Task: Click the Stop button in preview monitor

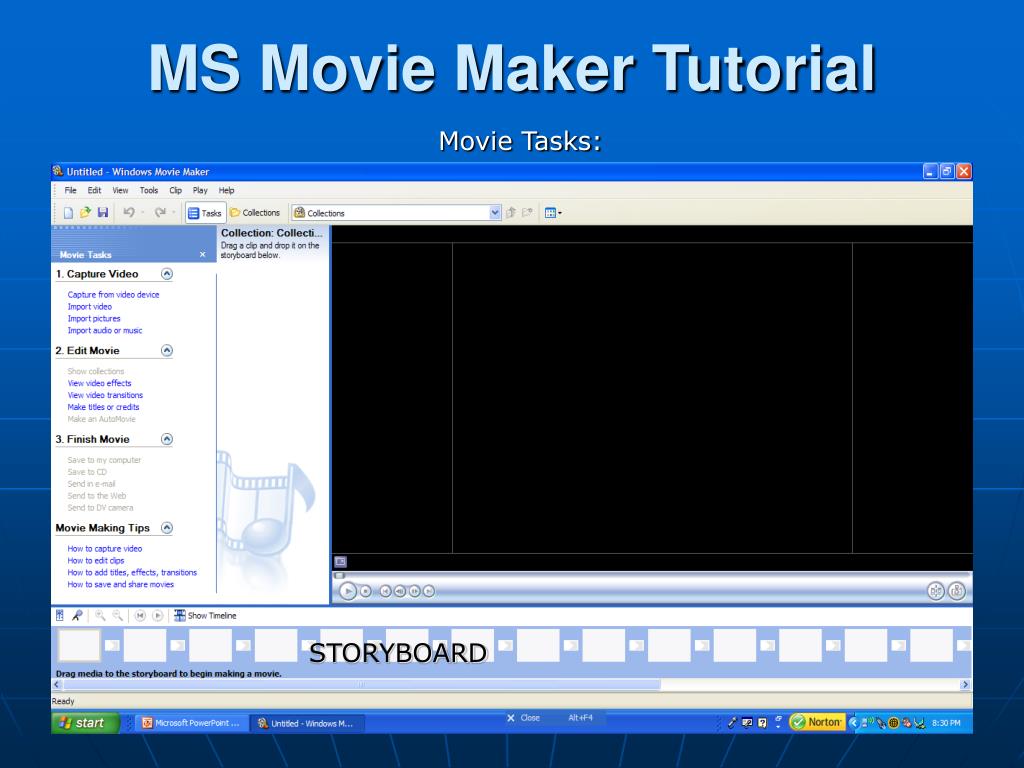Action: 366,592
